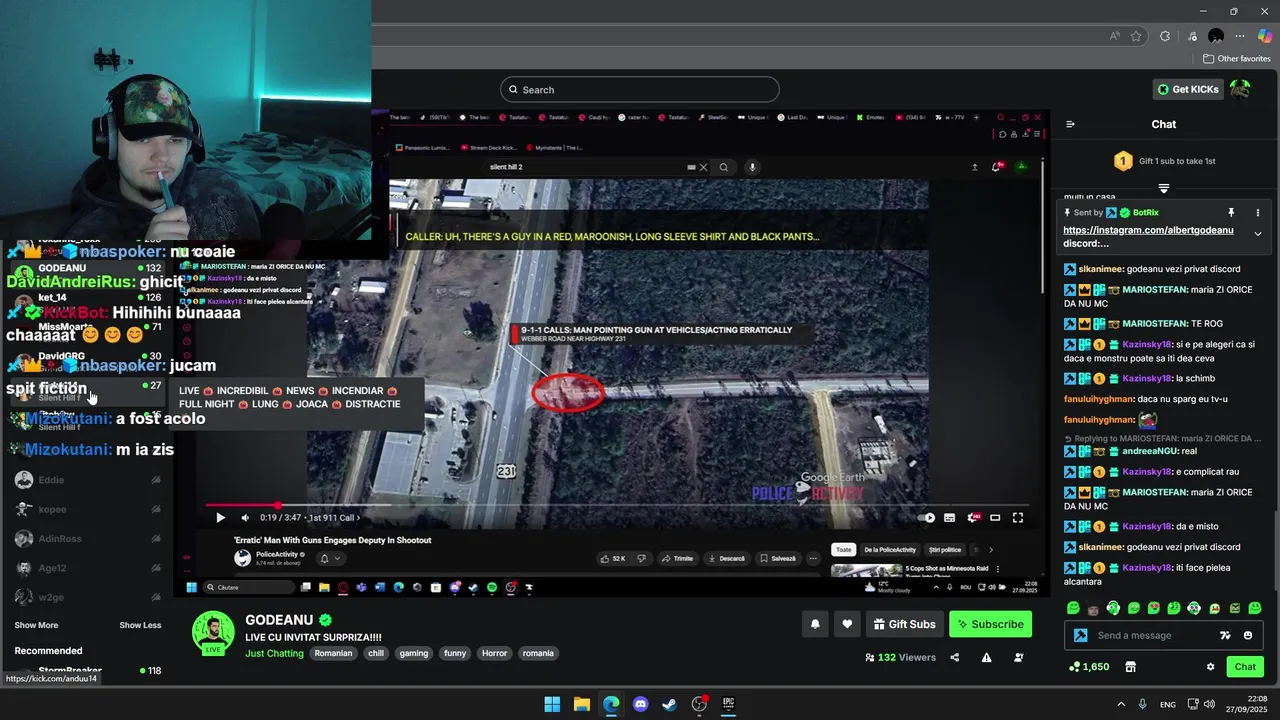Expand the pinned message chevron

pos(1257,234)
